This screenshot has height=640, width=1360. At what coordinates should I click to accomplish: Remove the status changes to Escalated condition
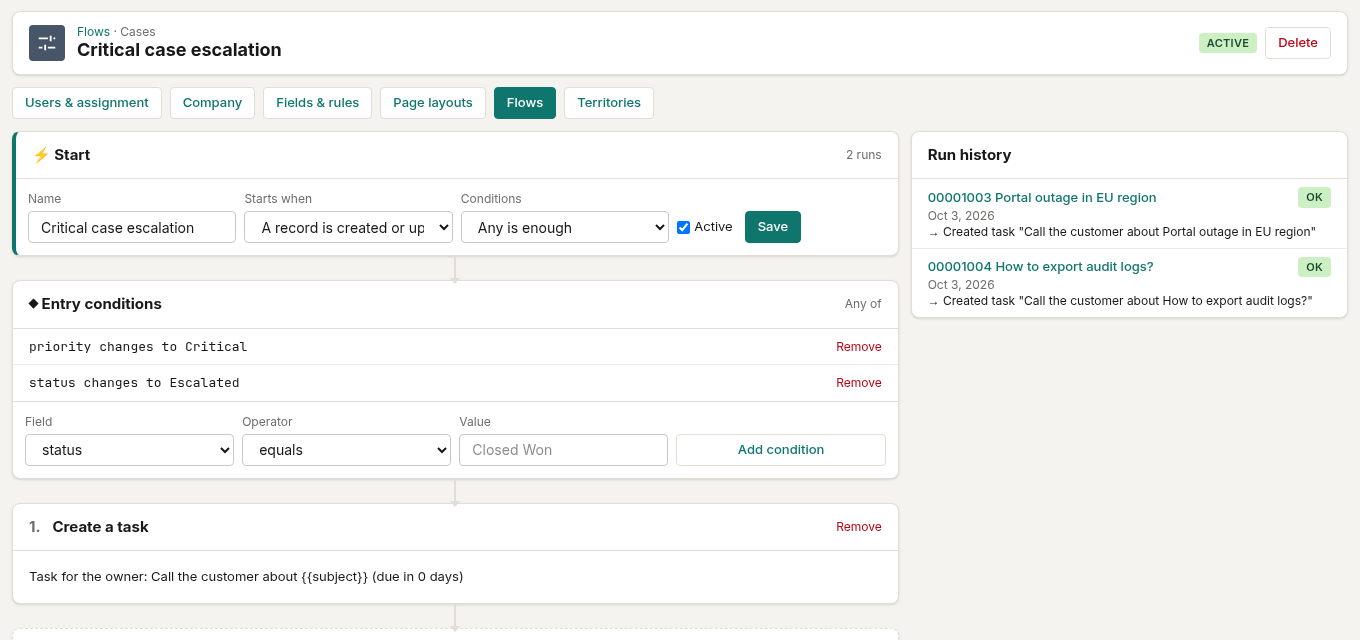(859, 383)
